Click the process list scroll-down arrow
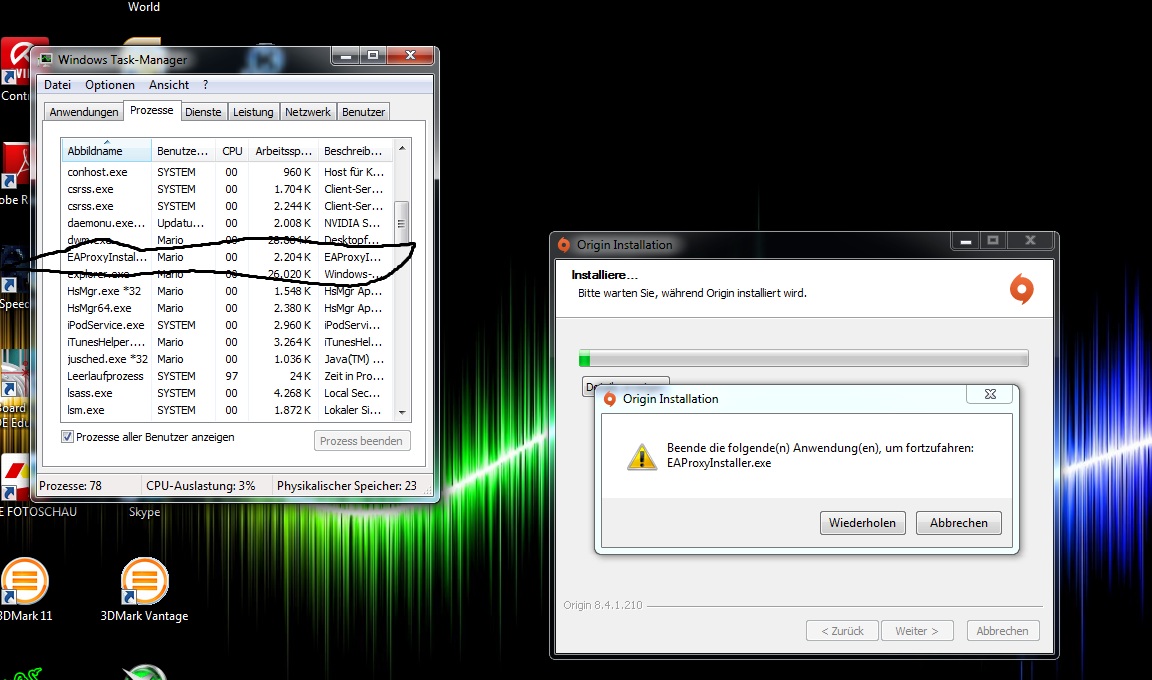 pyautogui.click(x=402, y=412)
